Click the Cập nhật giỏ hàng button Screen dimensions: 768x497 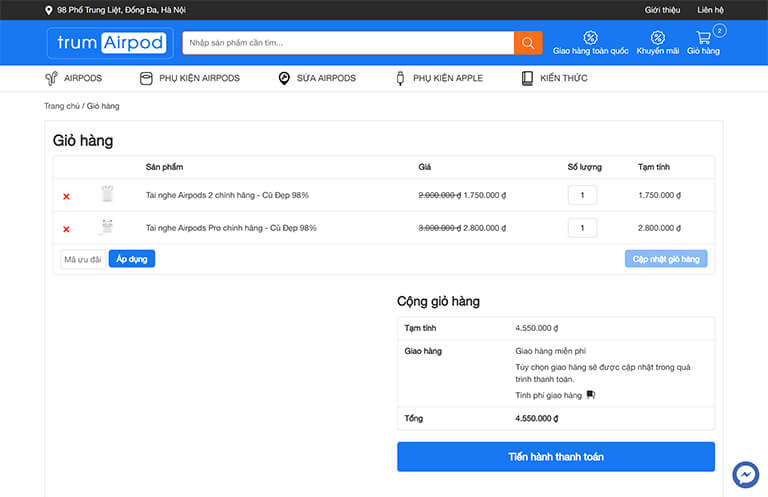click(x=665, y=259)
